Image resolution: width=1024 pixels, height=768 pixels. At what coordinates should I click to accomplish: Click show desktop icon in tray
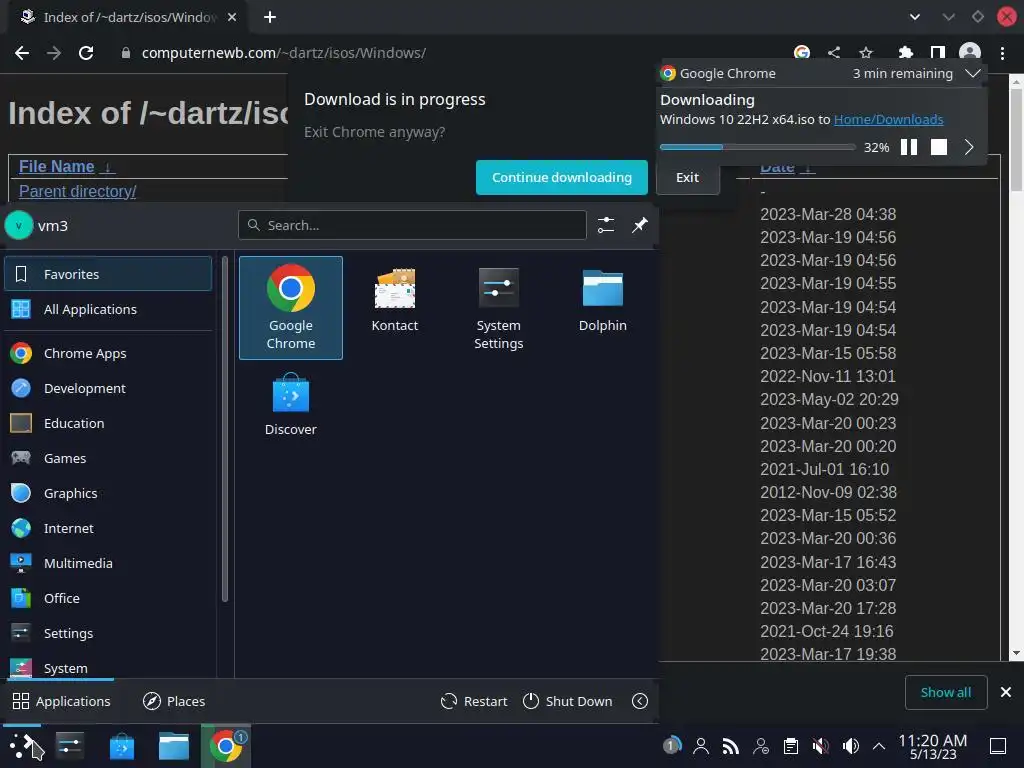click(x=998, y=746)
